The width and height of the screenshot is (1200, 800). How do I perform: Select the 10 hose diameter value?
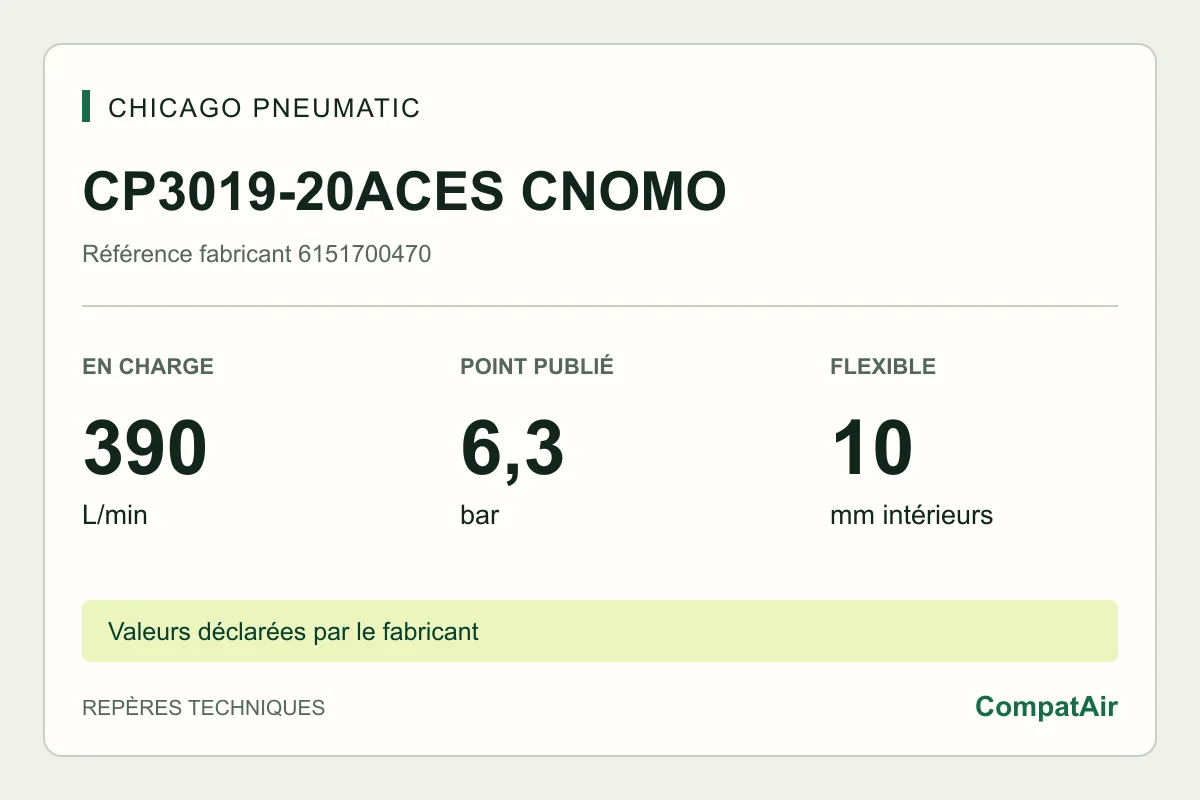pyautogui.click(x=871, y=449)
